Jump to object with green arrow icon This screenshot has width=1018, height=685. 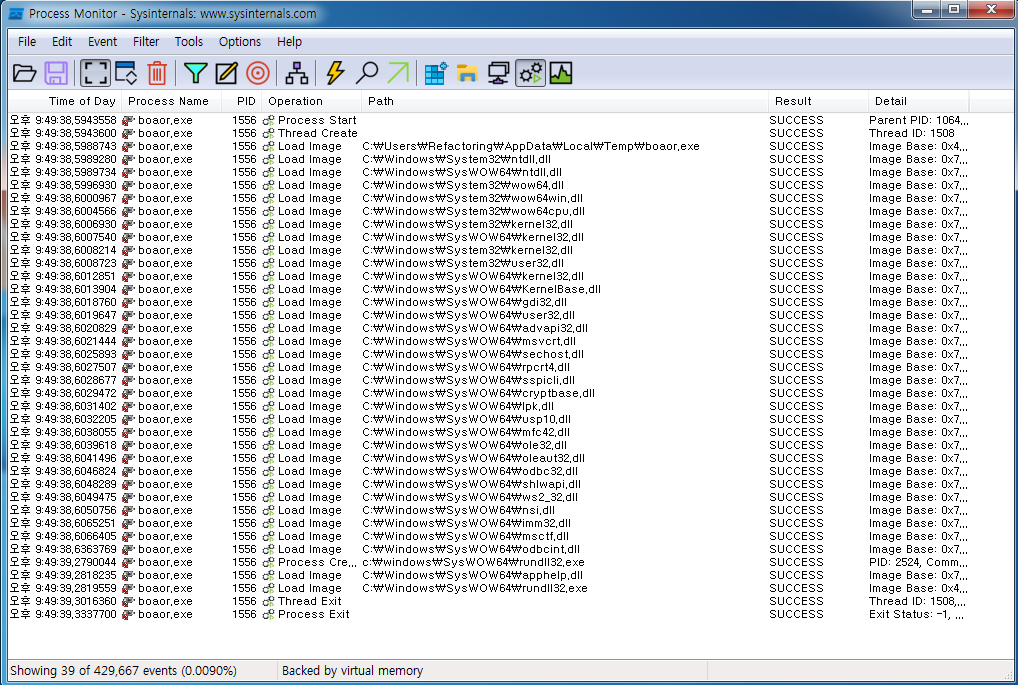(398, 73)
